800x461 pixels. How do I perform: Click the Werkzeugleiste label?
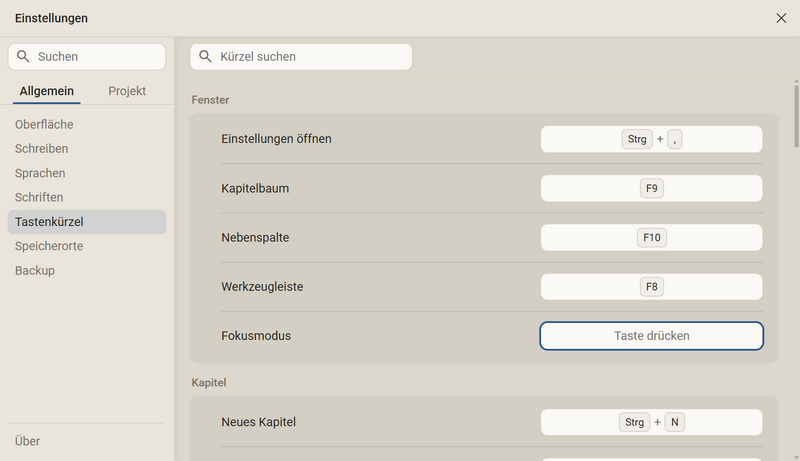click(x=262, y=287)
